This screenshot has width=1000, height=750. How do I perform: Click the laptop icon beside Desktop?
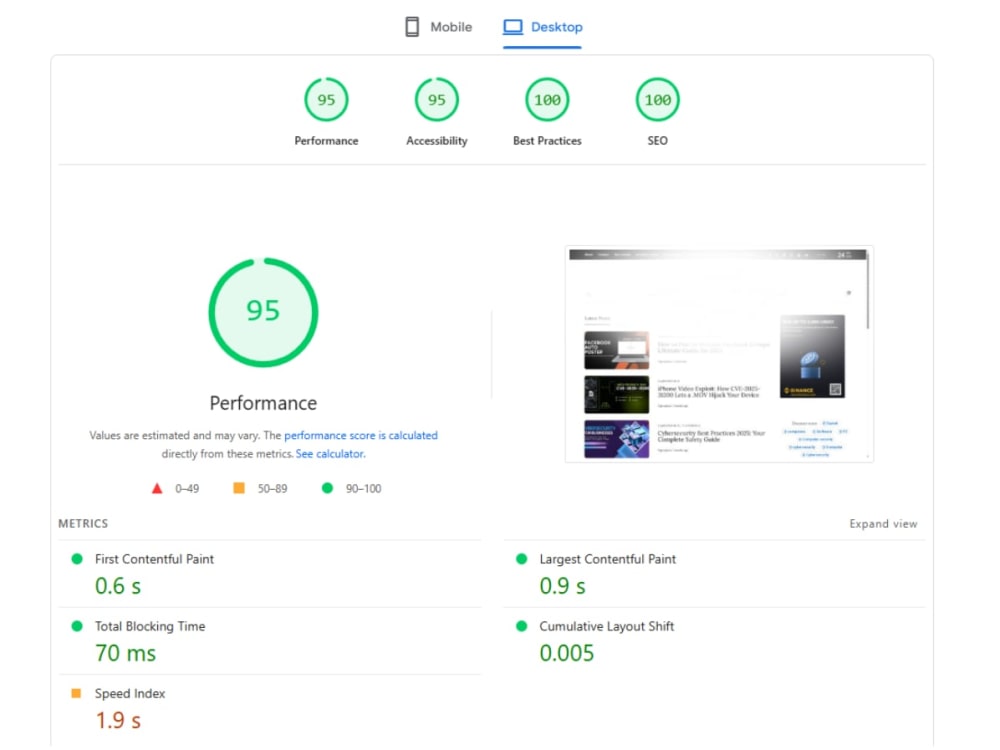(513, 27)
